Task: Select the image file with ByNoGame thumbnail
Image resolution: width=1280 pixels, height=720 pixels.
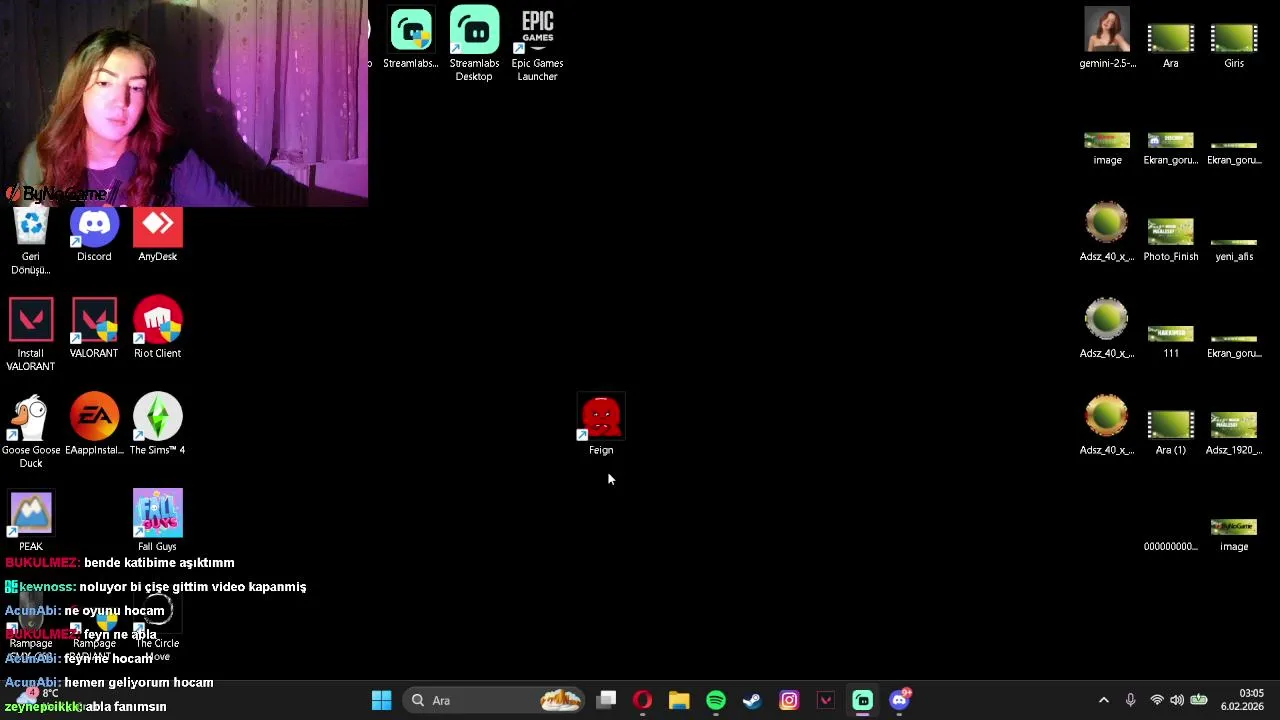Action: 1234,535
